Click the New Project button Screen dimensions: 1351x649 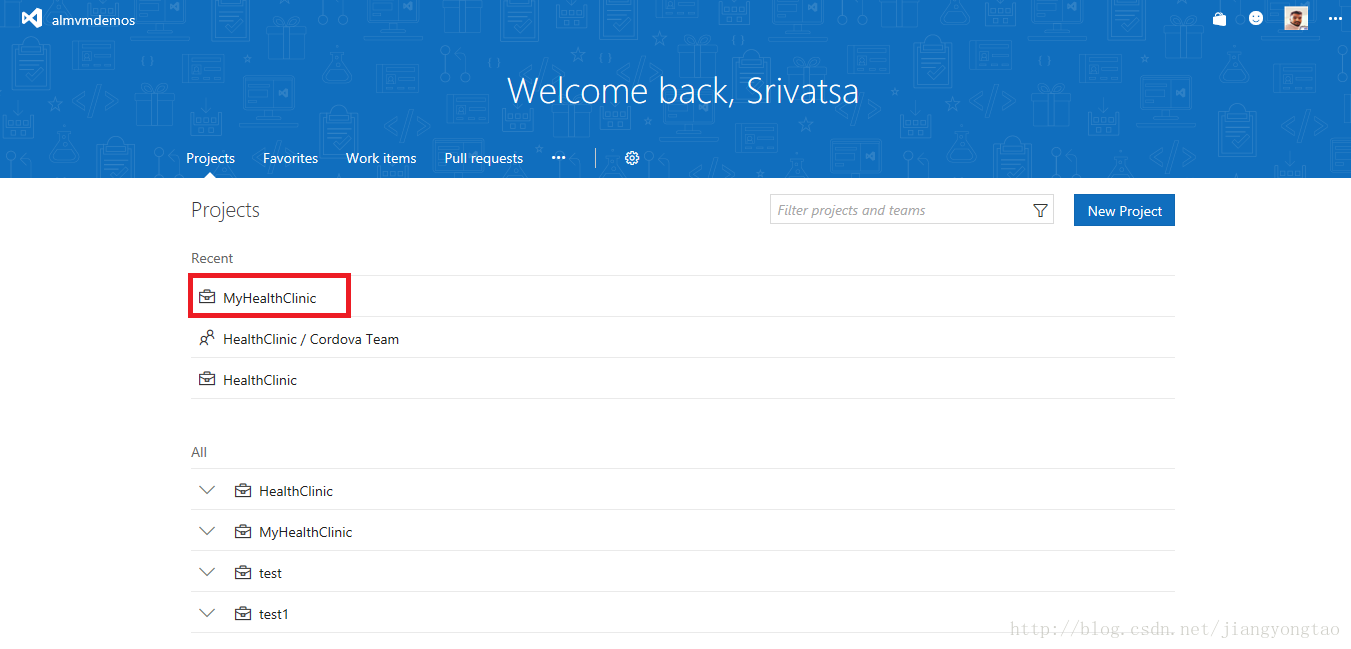[x=1124, y=210]
